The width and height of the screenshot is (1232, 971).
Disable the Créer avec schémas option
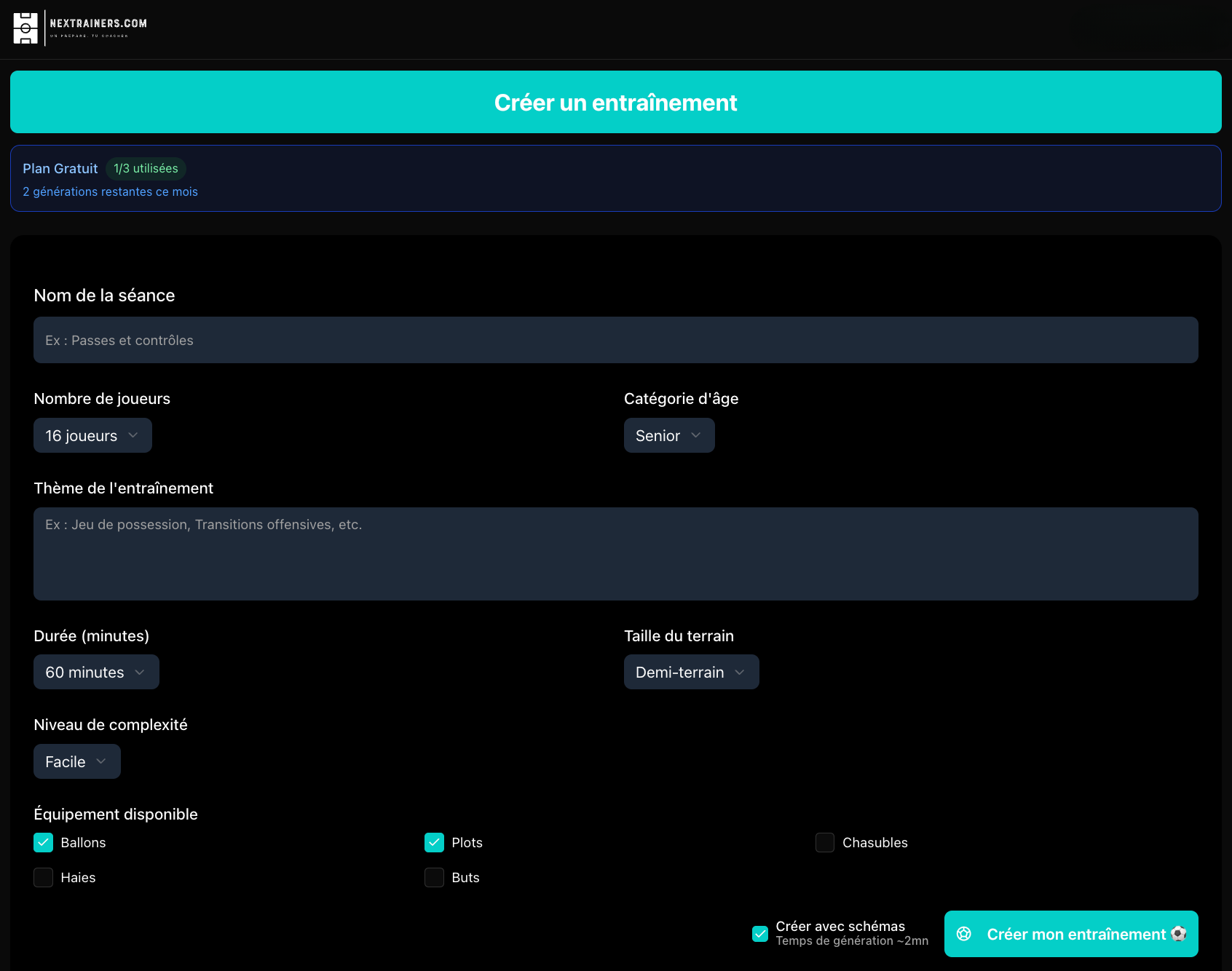(x=760, y=934)
